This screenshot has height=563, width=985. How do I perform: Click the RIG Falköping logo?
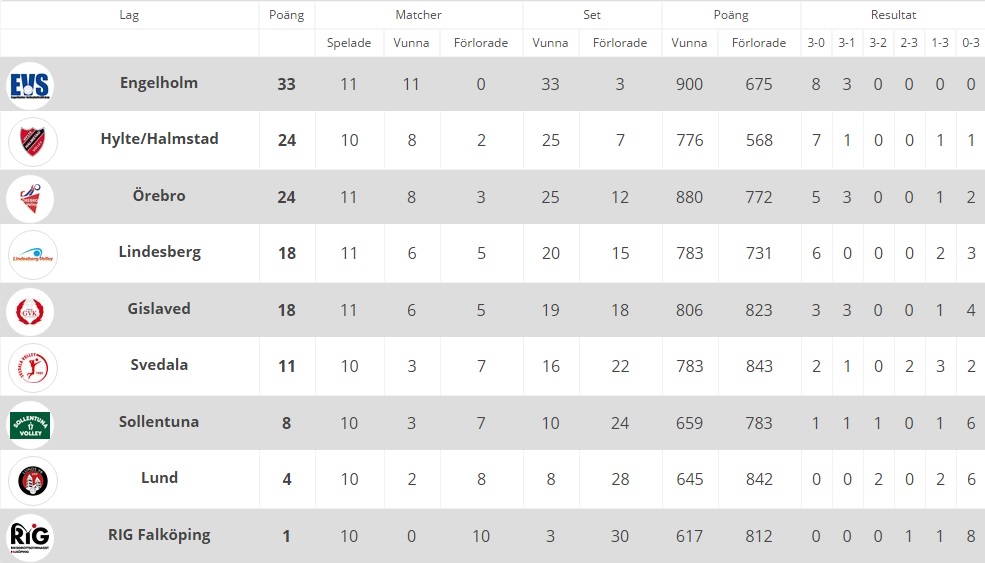point(30,537)
